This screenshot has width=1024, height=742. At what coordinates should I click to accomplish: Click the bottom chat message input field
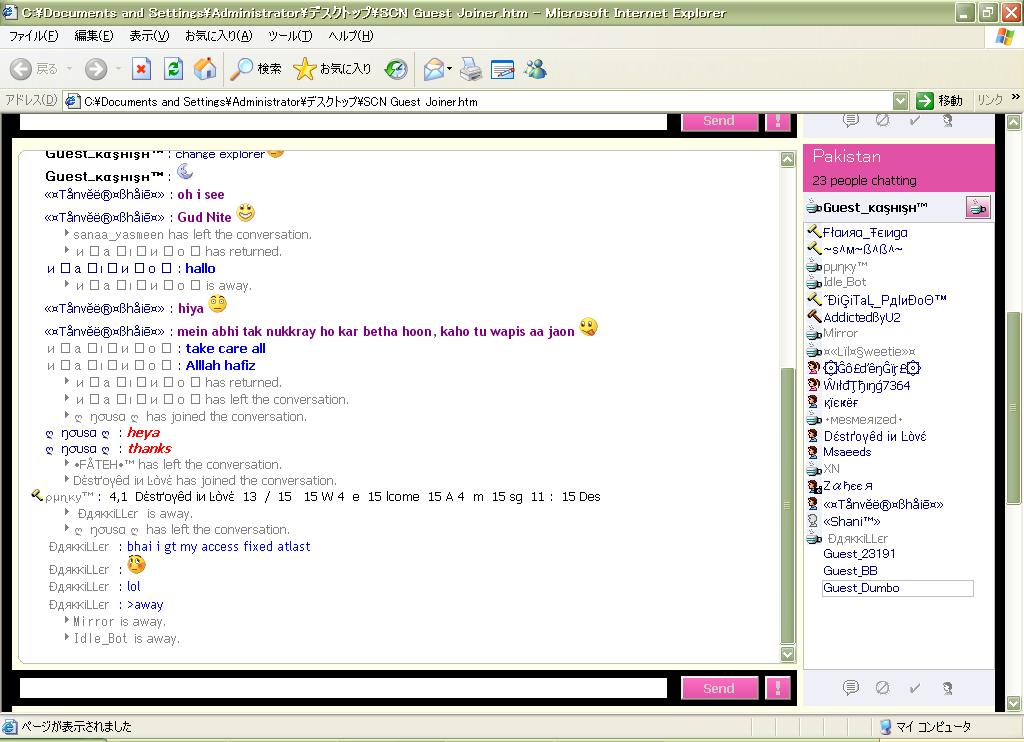(x=343, y=688)
